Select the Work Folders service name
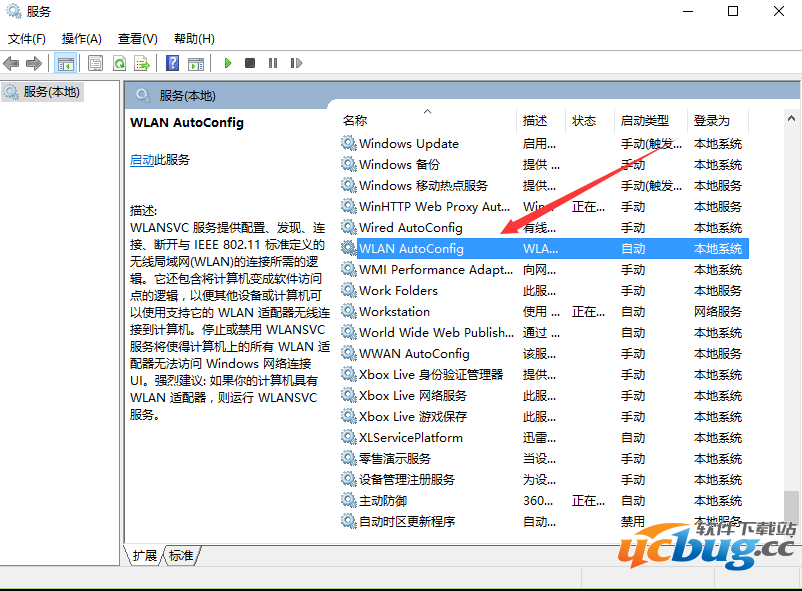Image resolution: width=802 pixels, height=591 pixels. tap(398, 290)
